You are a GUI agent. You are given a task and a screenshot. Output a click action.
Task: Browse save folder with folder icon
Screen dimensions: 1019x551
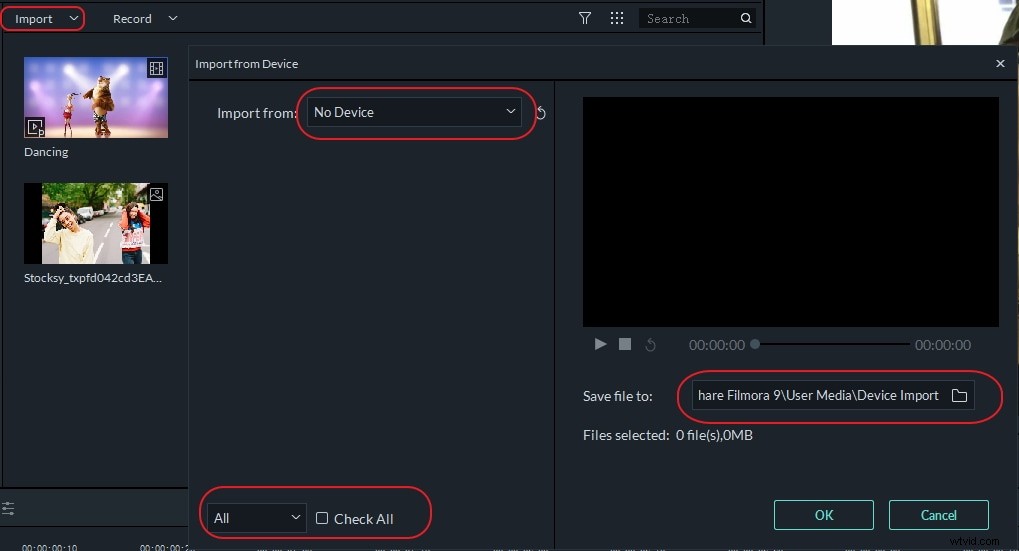[x=959, y=395]
